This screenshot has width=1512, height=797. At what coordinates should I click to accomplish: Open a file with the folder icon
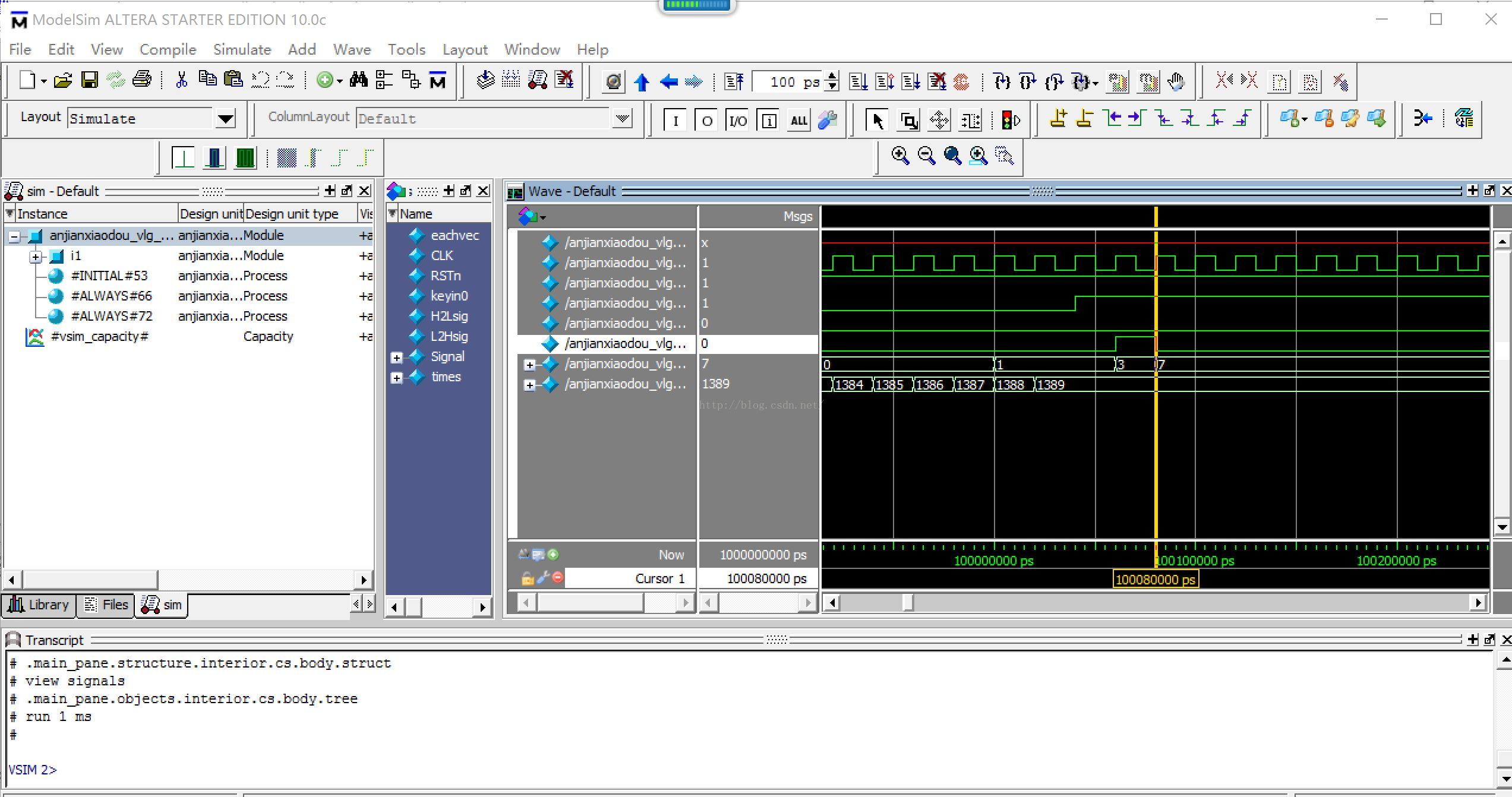coord(62,80)
